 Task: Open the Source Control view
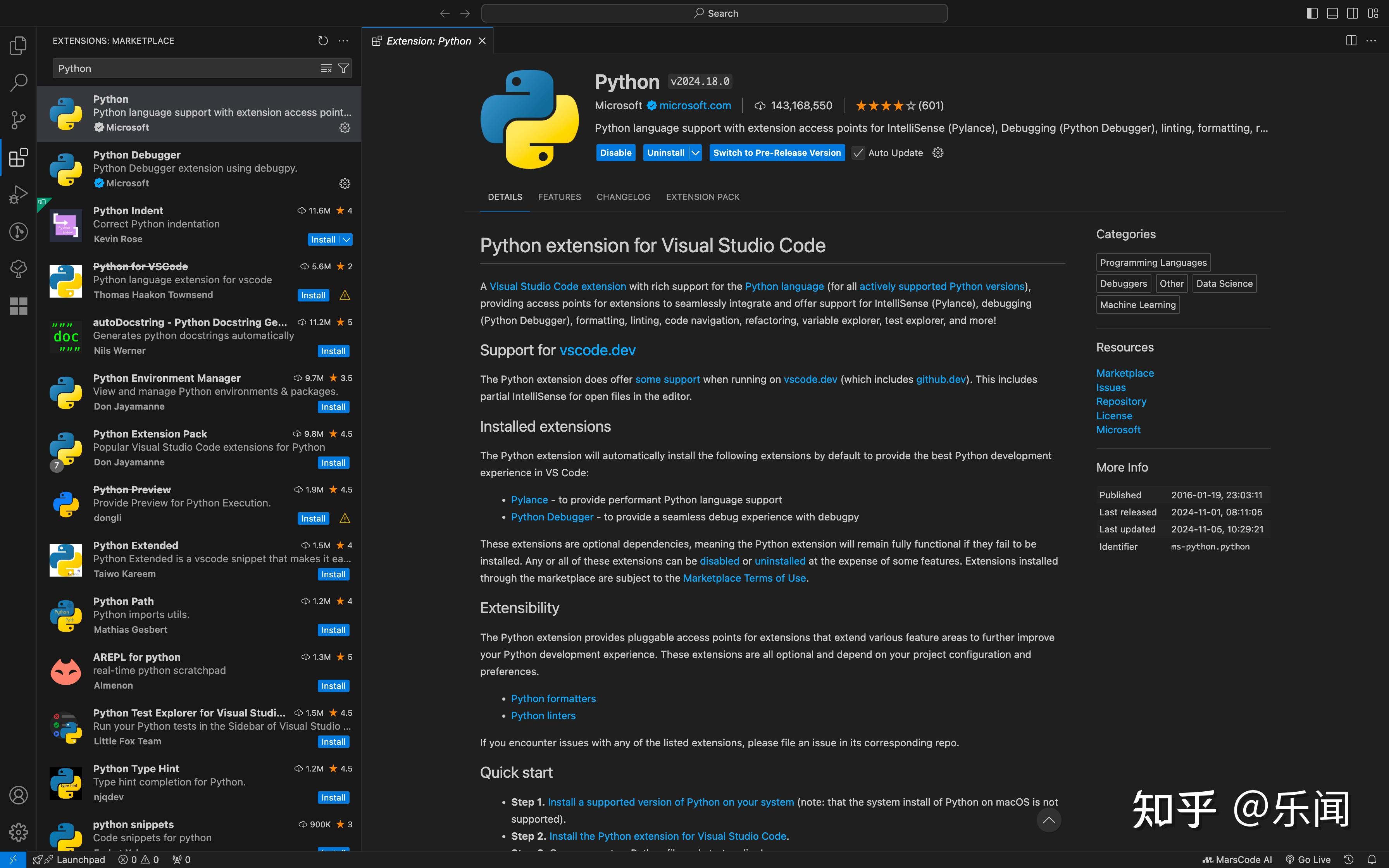(x=18, y=120)
